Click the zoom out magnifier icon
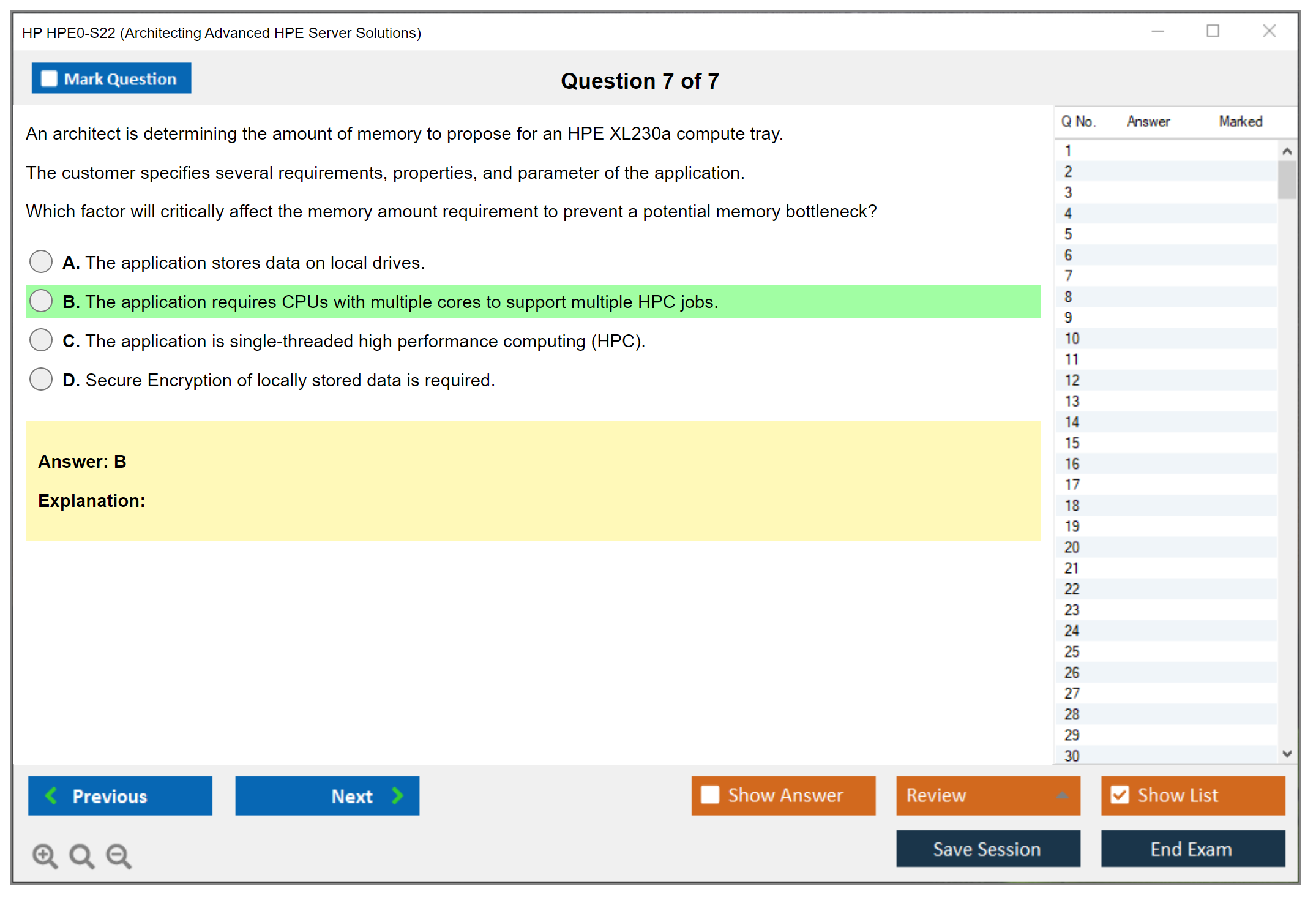The image size is (1316, 900). [119, 855]
